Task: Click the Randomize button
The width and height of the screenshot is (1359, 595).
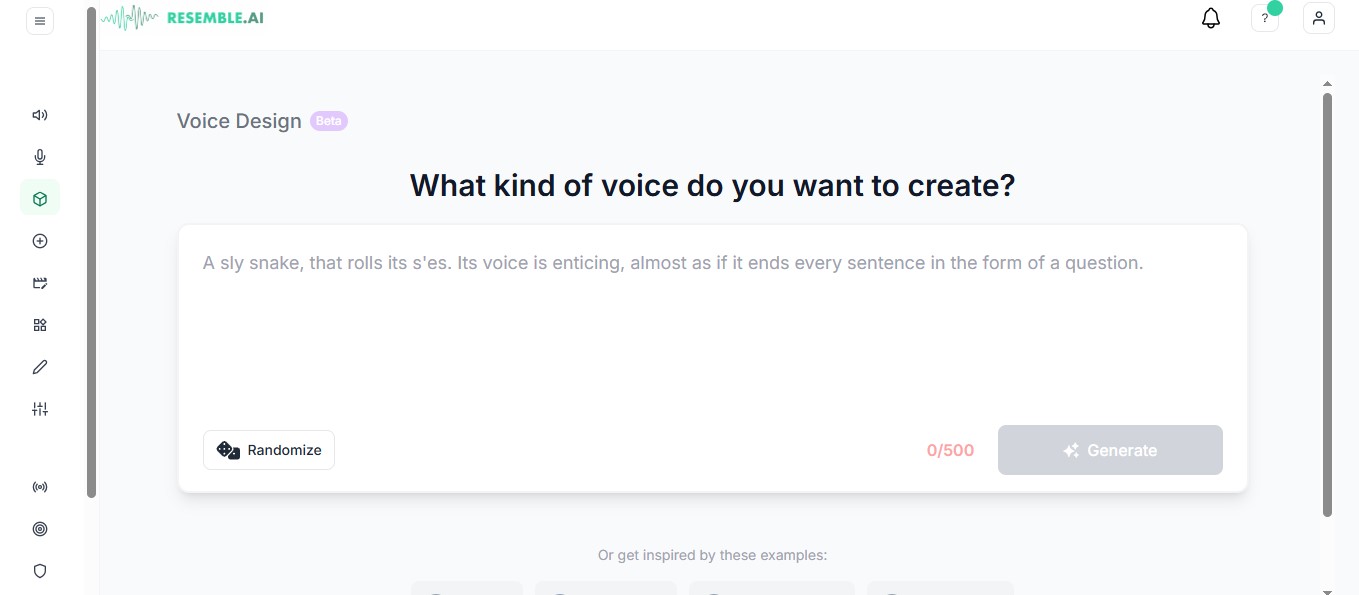Action: 269,450
